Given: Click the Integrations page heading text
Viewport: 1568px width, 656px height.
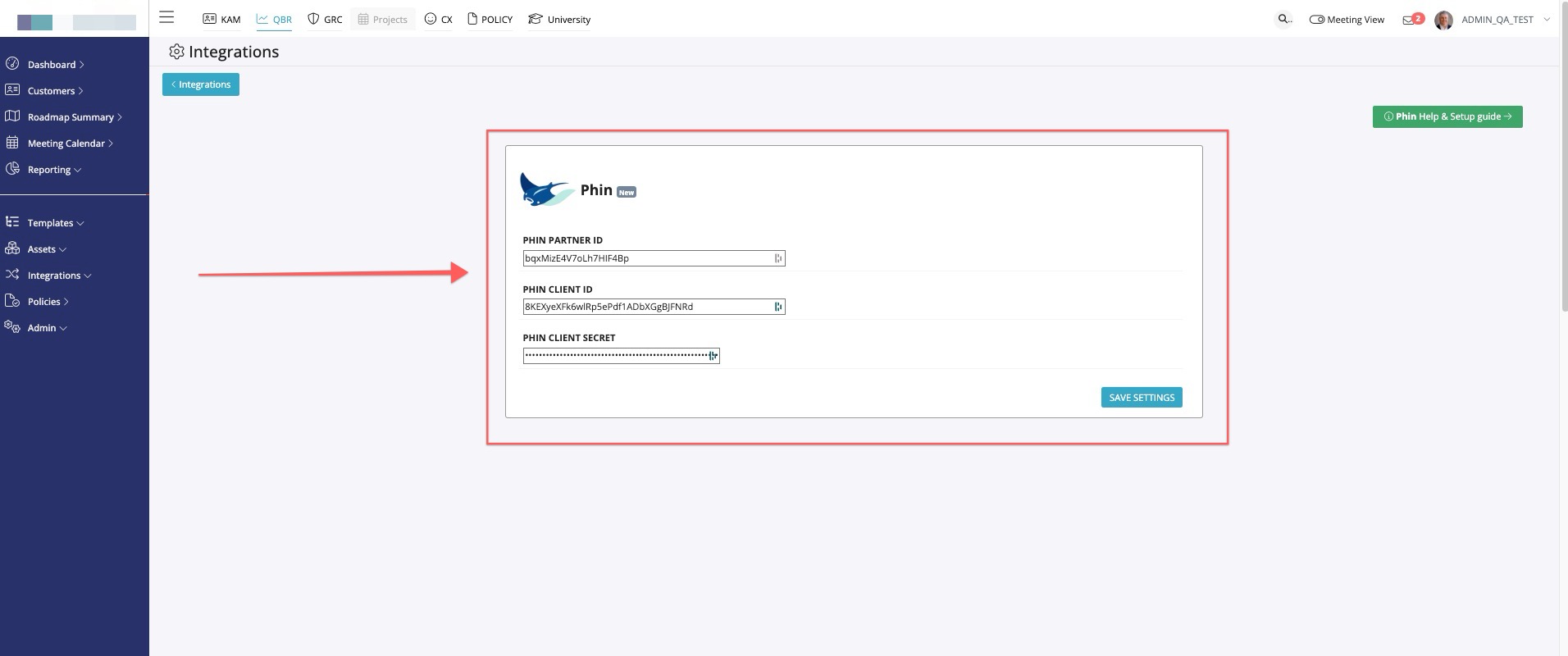Looking at the screenshot, I should click(x=234, y=52).
